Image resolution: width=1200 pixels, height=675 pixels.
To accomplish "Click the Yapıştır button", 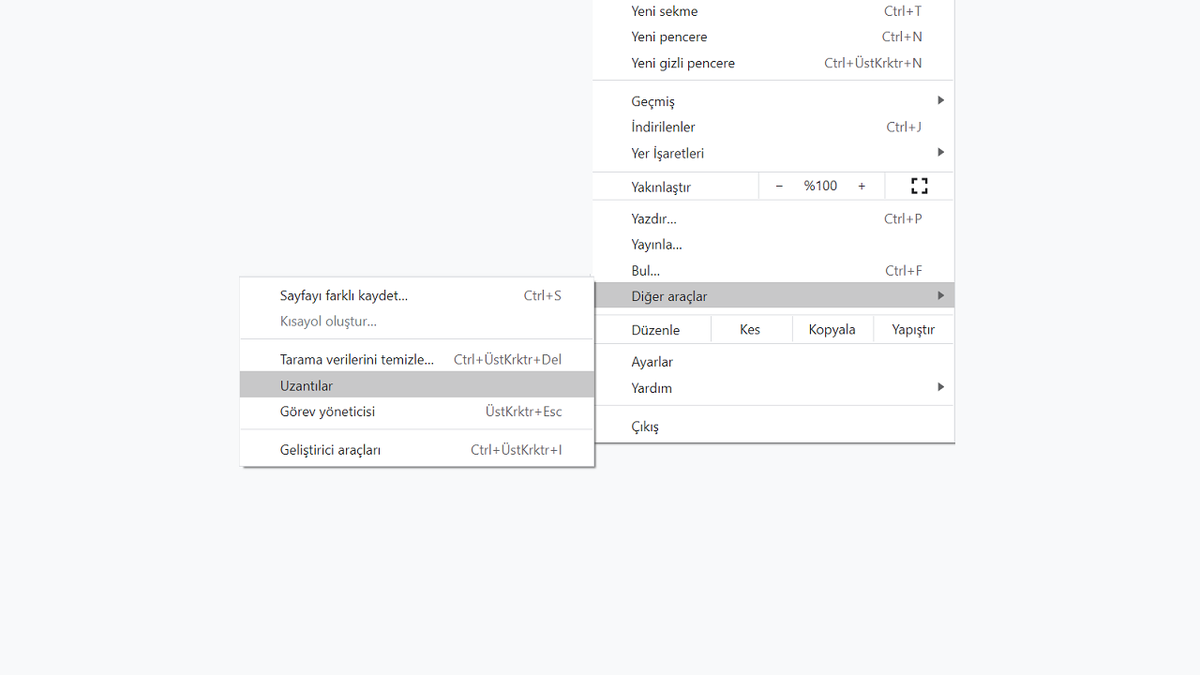I will click(913, 329).
